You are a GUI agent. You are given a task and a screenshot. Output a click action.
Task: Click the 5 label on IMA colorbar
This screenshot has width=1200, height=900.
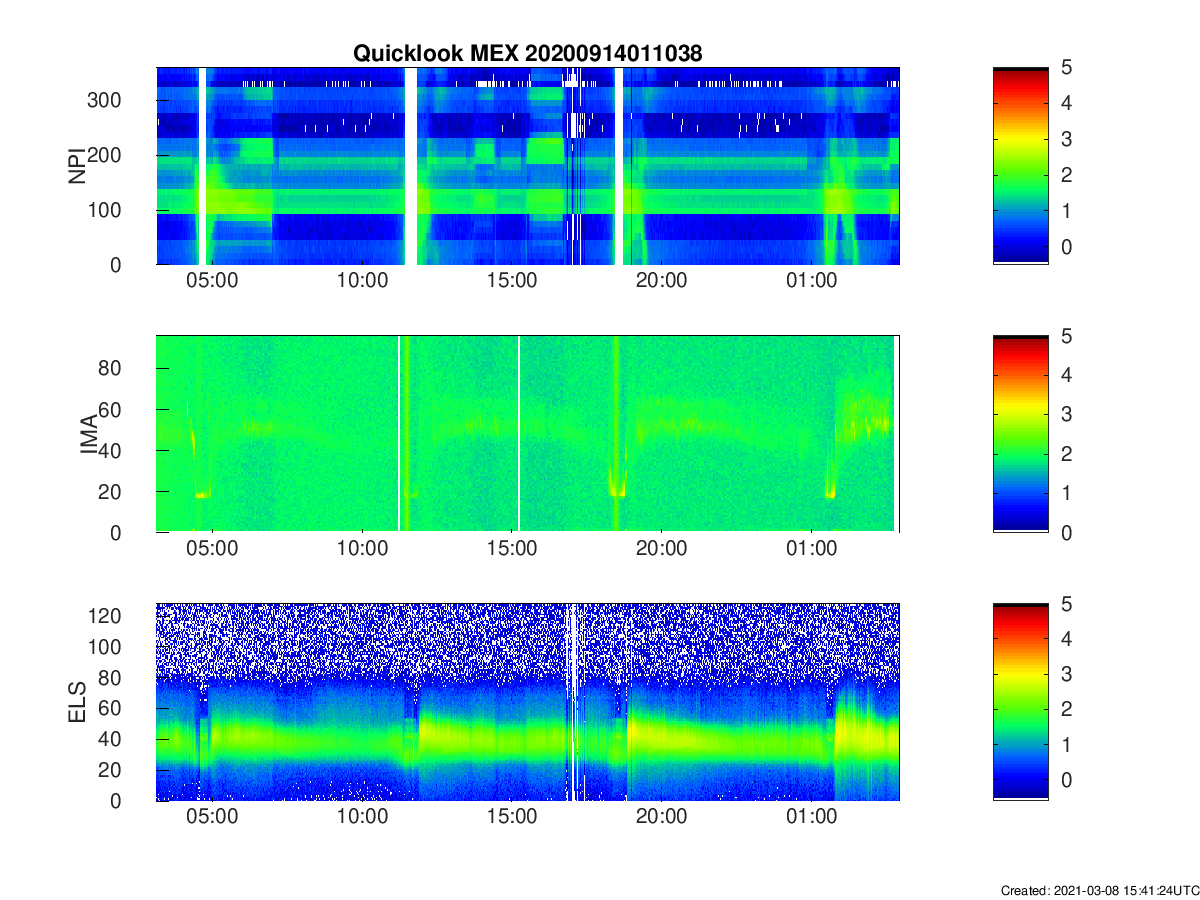[x=1065, y=336]
